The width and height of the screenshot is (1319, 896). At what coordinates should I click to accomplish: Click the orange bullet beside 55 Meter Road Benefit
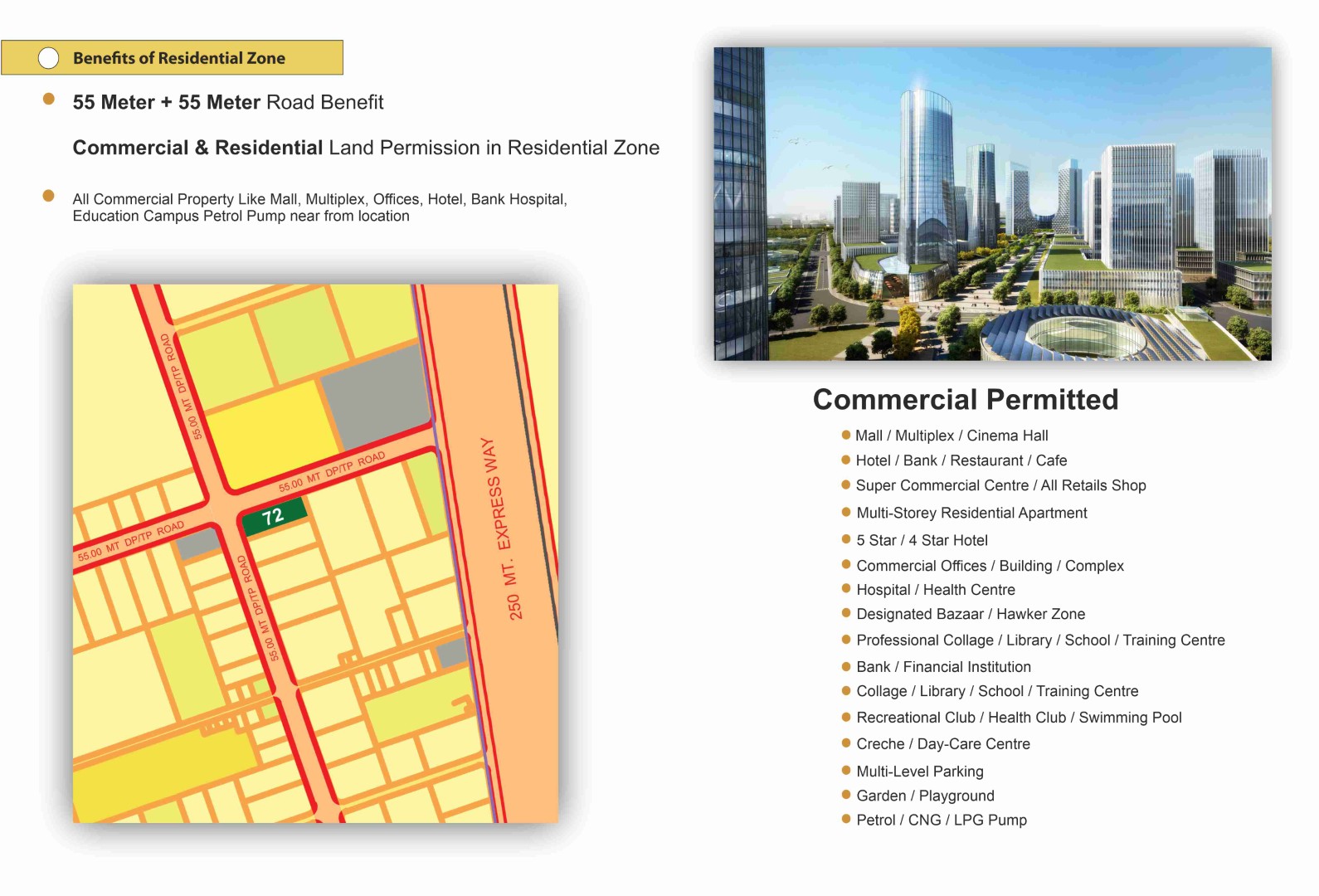pos(49,100)
